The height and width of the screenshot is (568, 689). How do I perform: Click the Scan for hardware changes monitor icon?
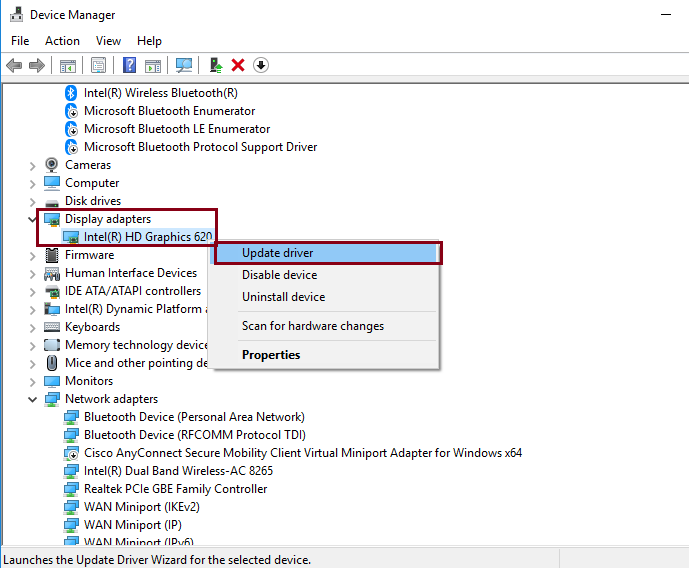(183, 65)
